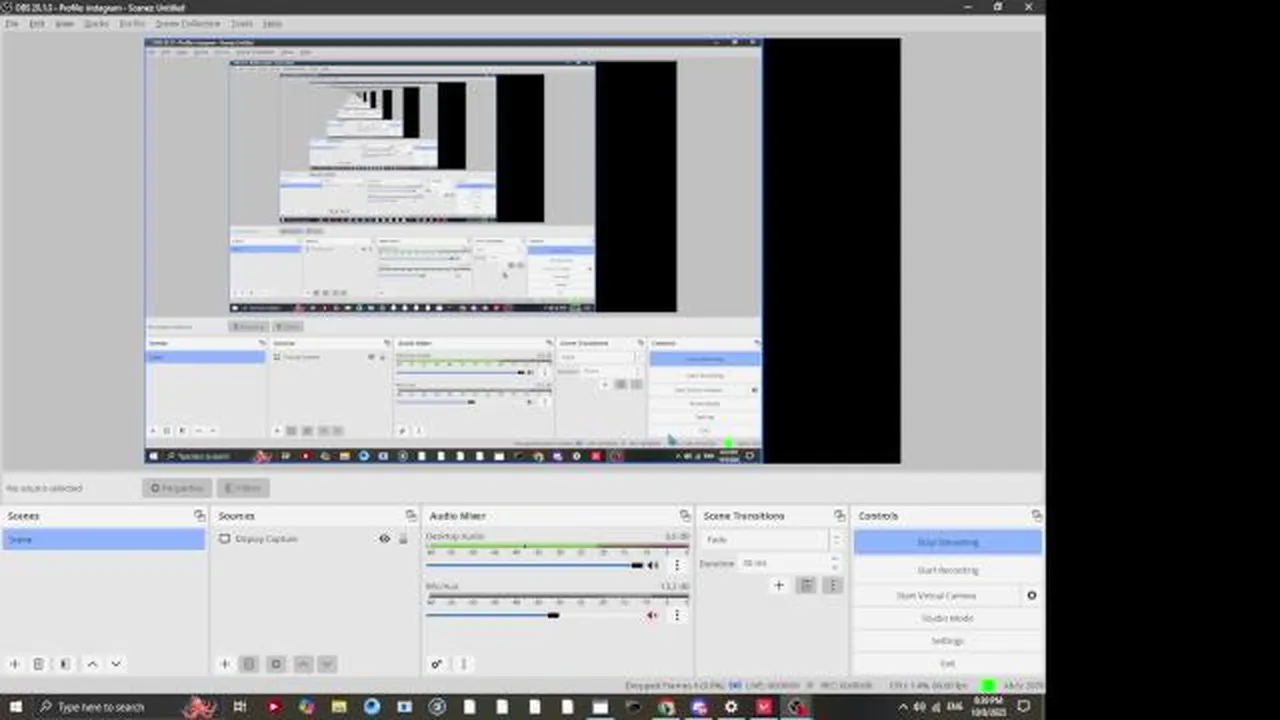Select the Scene item in Scenes list
Screen dimensions: 1280x720
[x=103, y=540]
